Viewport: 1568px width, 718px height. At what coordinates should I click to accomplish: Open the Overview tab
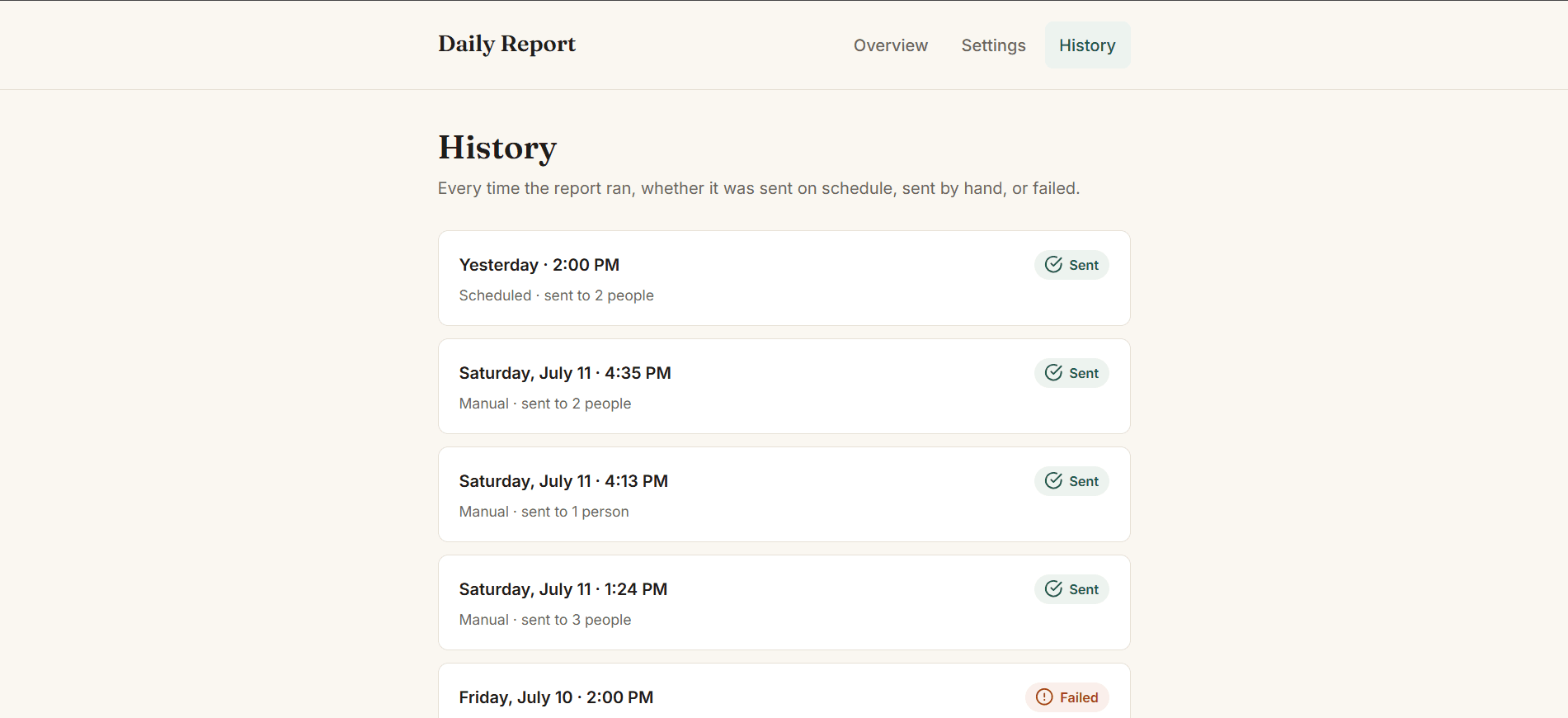tap(890, 45)
